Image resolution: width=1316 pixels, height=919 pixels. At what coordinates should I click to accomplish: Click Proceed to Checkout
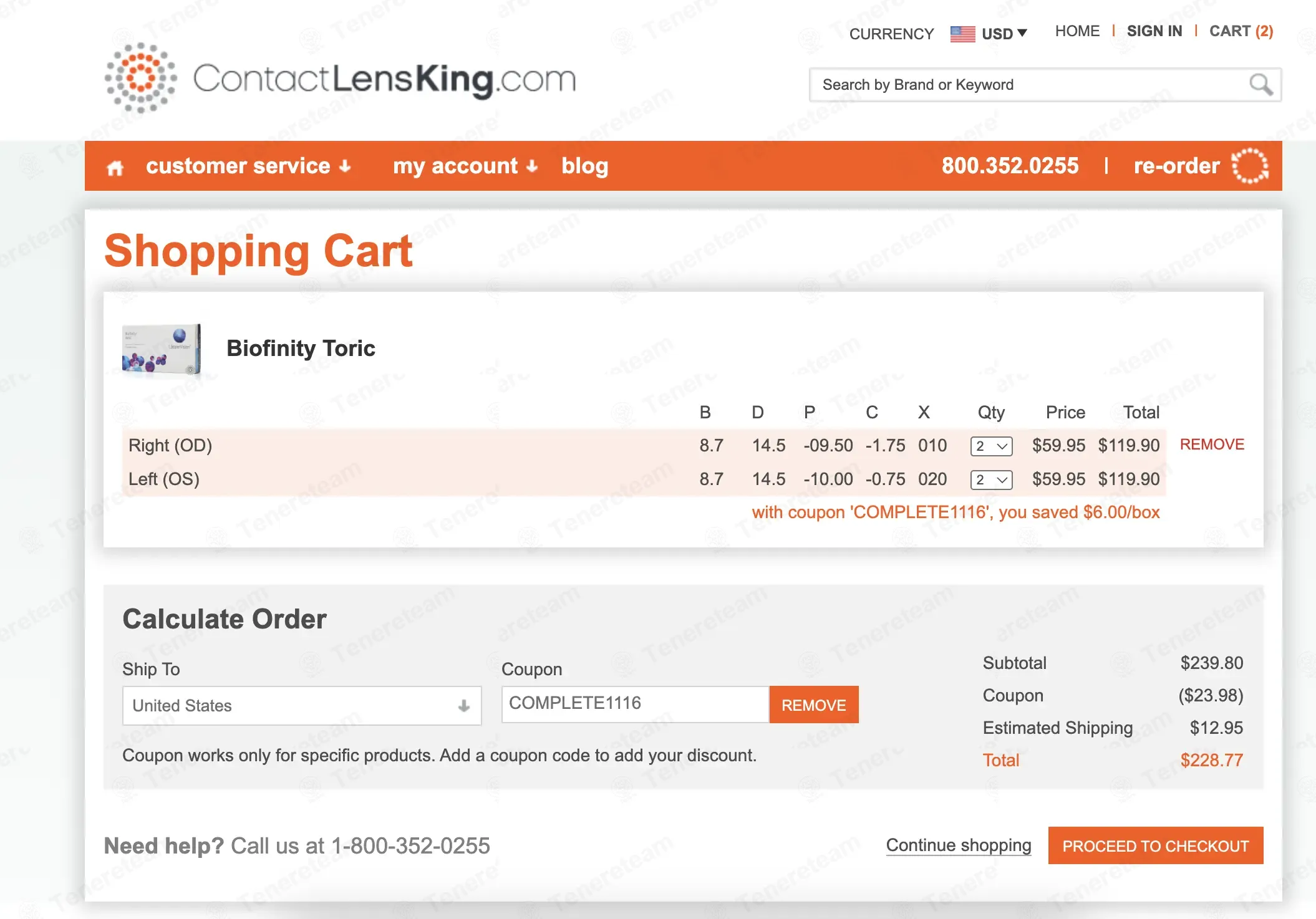click(x=1156, y=845)
